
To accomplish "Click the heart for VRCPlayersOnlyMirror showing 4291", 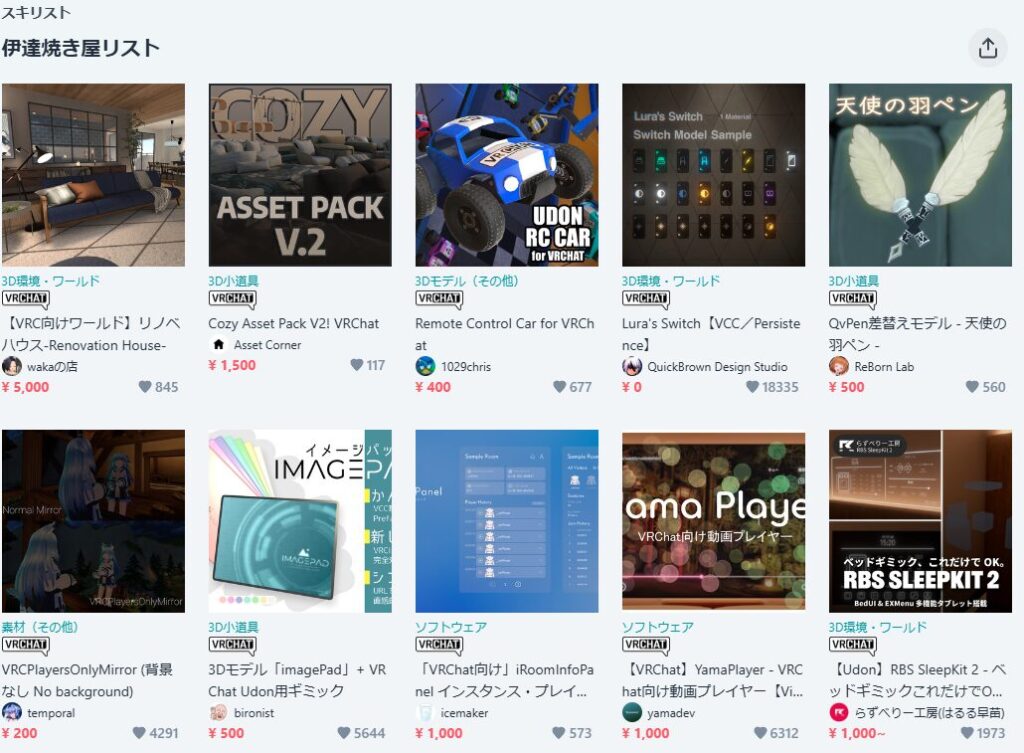I will pos(139,733).
